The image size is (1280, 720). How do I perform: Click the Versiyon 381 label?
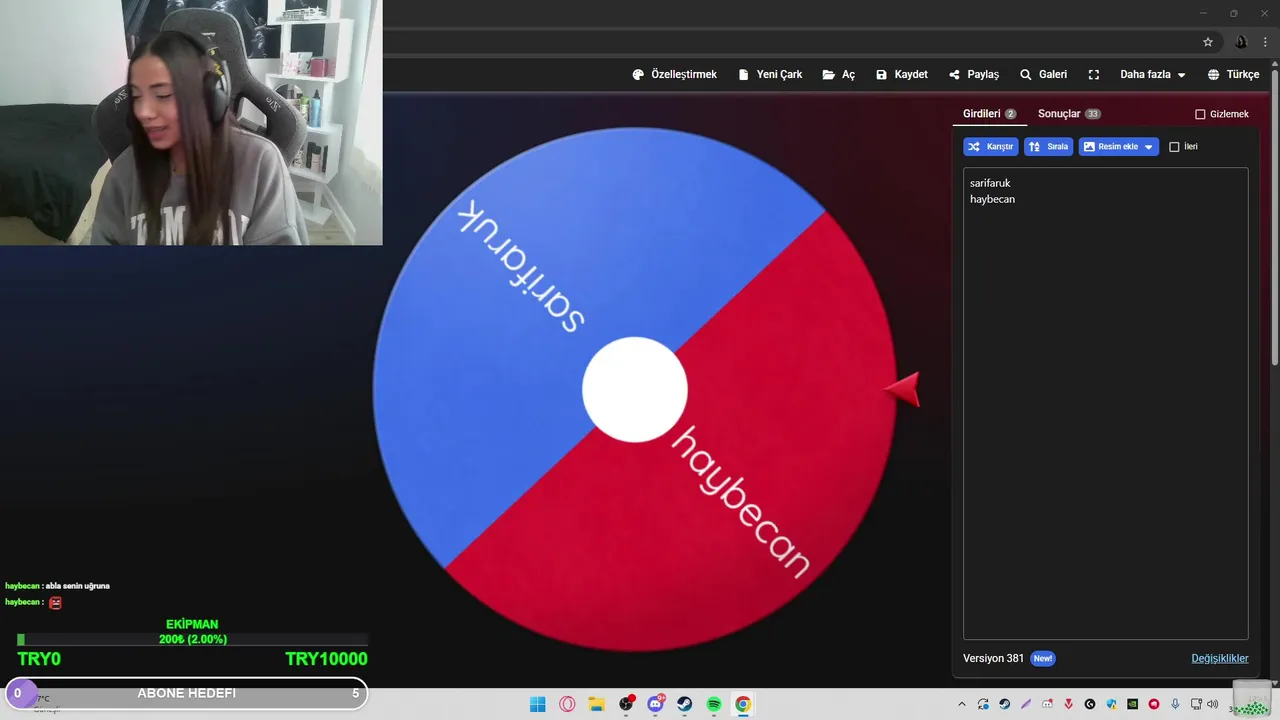click(993, 658)
